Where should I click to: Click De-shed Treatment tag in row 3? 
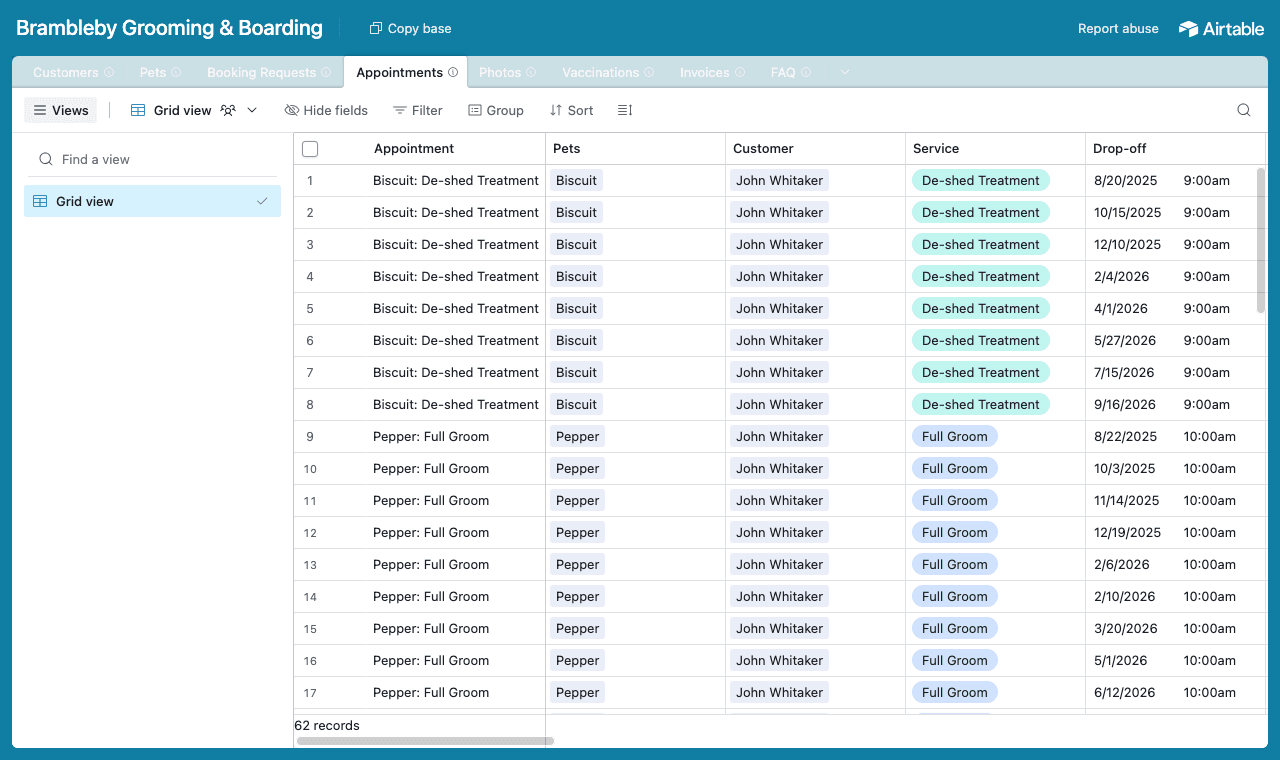click(x=980, y=245)
